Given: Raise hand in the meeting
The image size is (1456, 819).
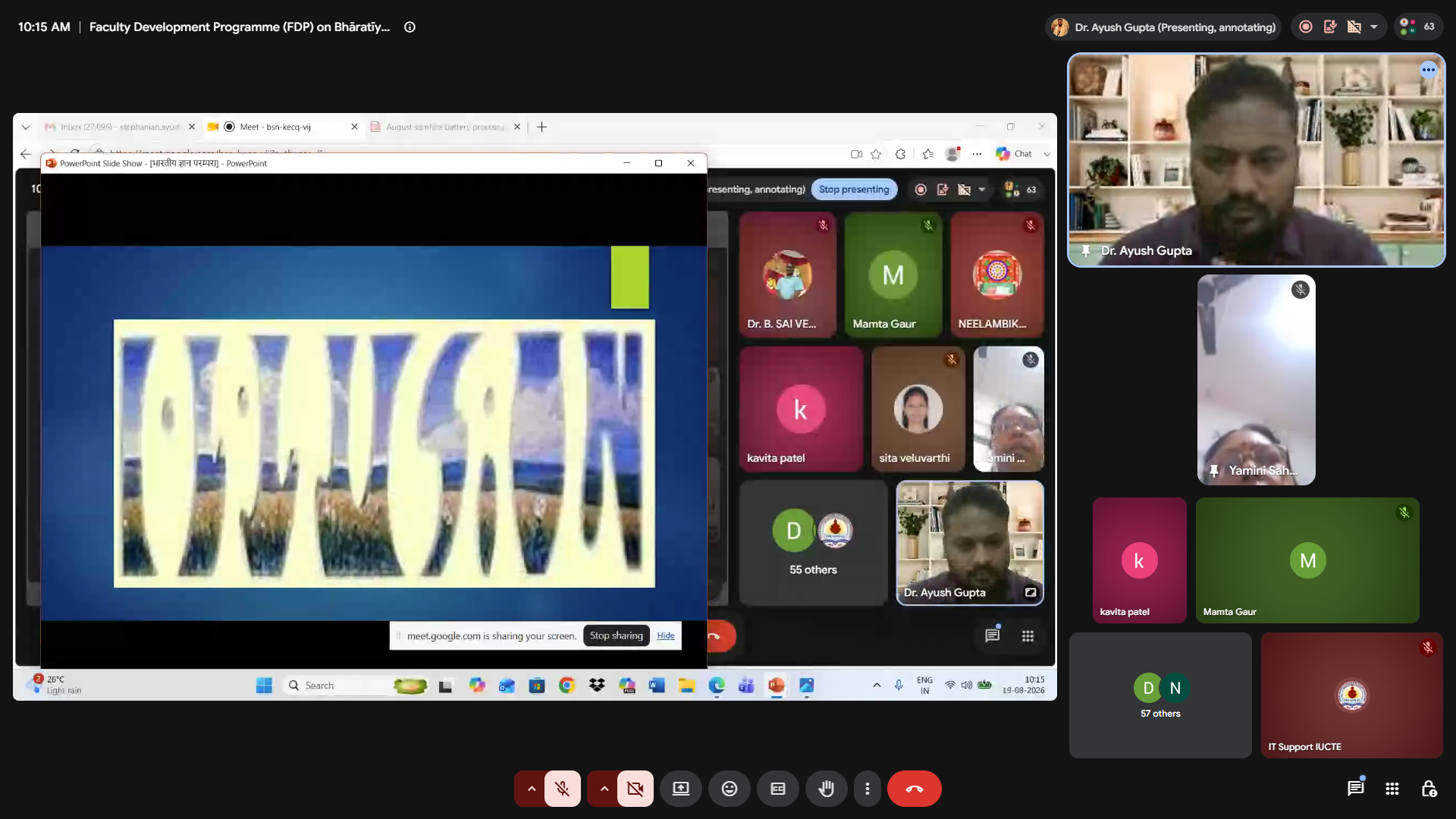Looking at the screenshot, I should tap(827, 789).
